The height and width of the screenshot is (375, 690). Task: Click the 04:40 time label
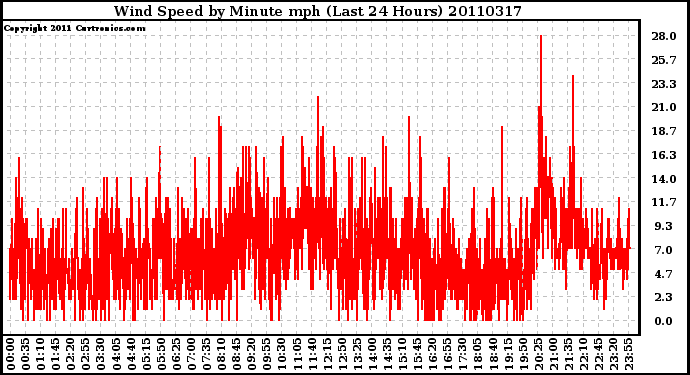coord(131,354)
